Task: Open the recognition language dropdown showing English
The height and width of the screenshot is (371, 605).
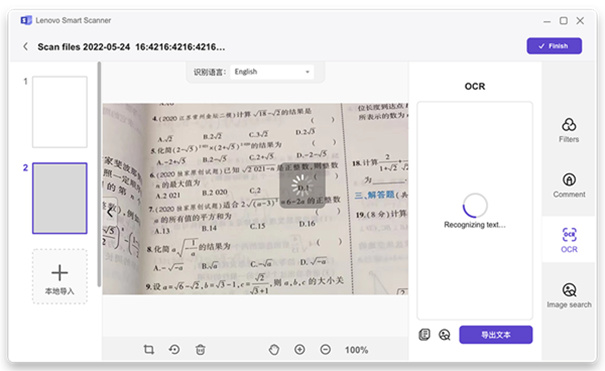Action: click(272, 72)
